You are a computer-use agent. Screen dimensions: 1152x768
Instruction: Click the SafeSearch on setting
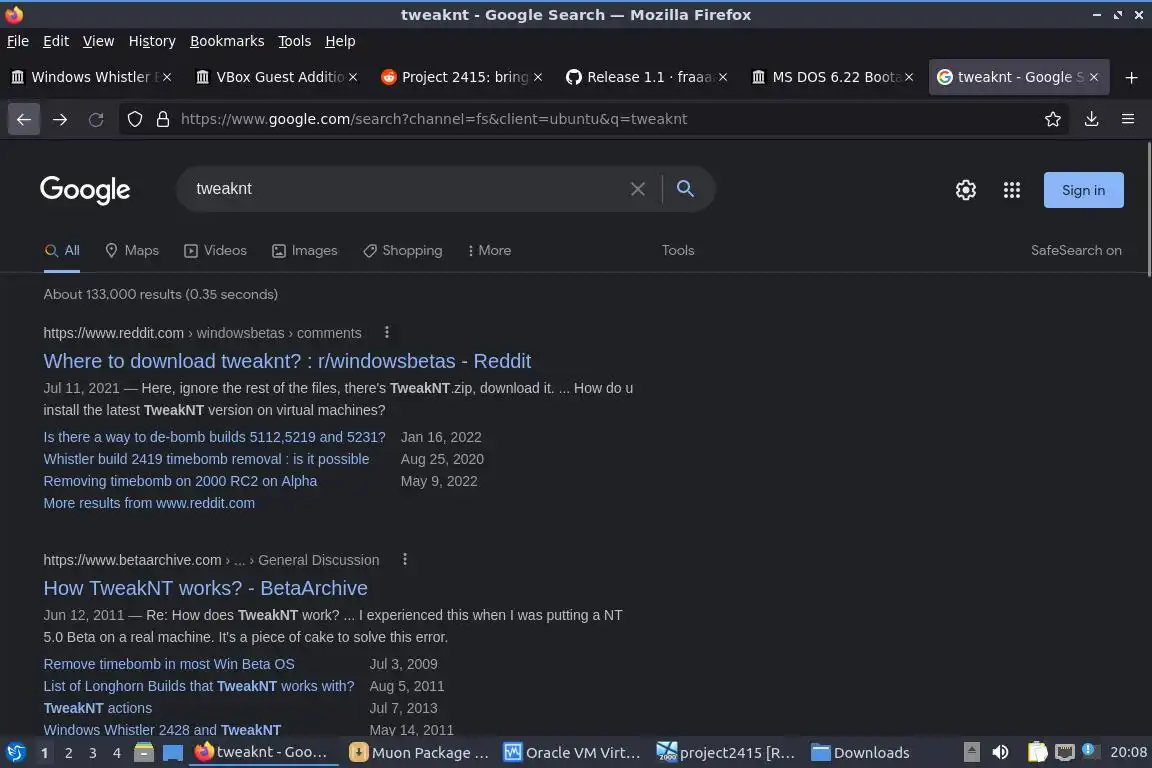(1076, 251)
